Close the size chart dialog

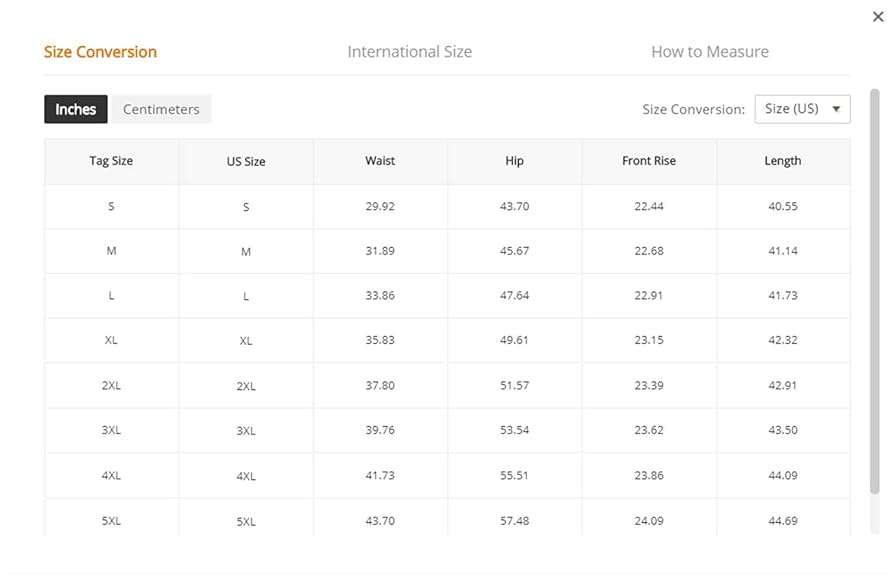click(x=878, y=16)
